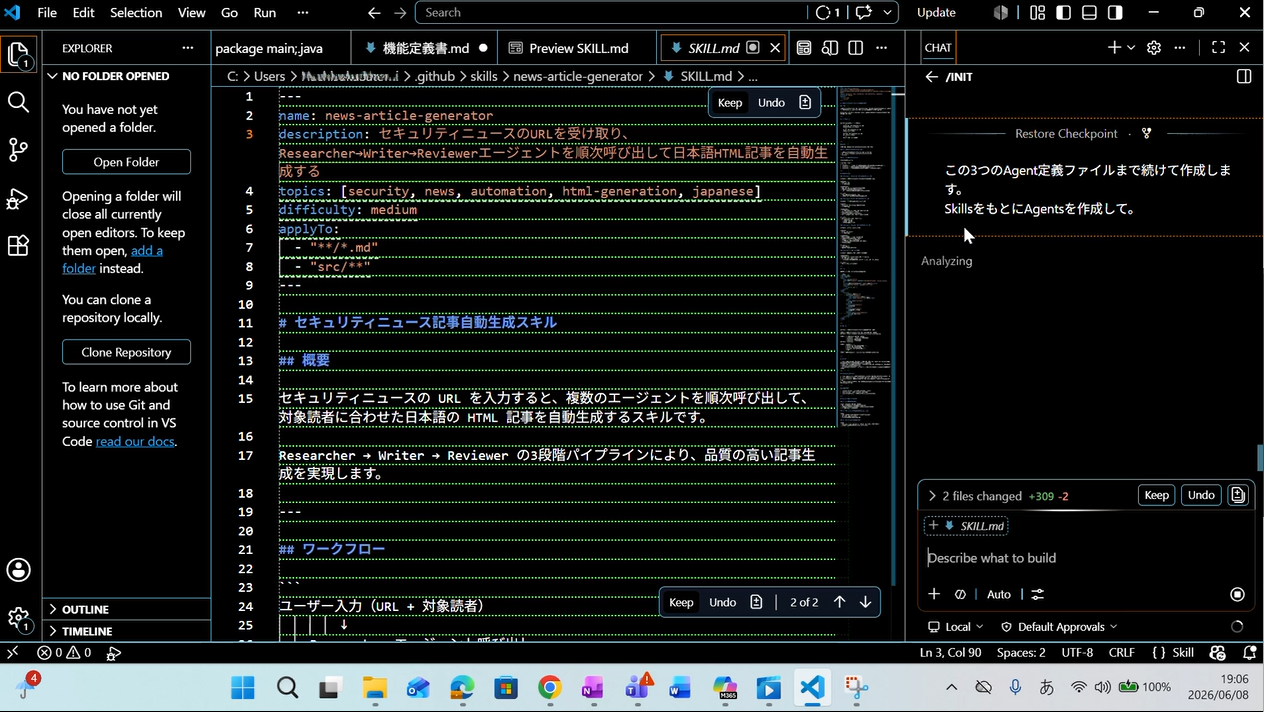Go forward with the navigation arrow
1264x712 pixels.
tap(400, 13)
